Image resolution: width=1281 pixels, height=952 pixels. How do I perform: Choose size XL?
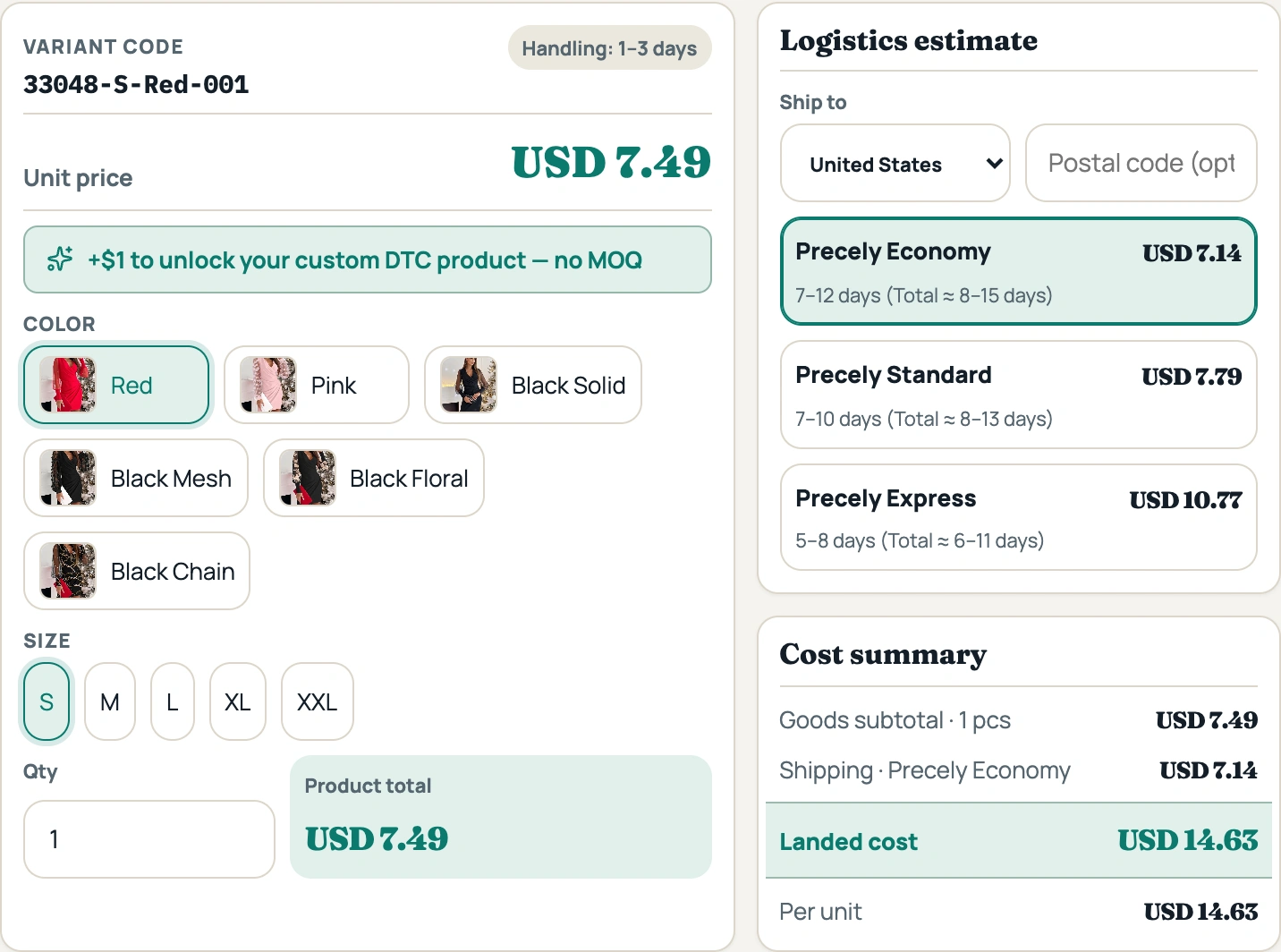tap(238, 701)
